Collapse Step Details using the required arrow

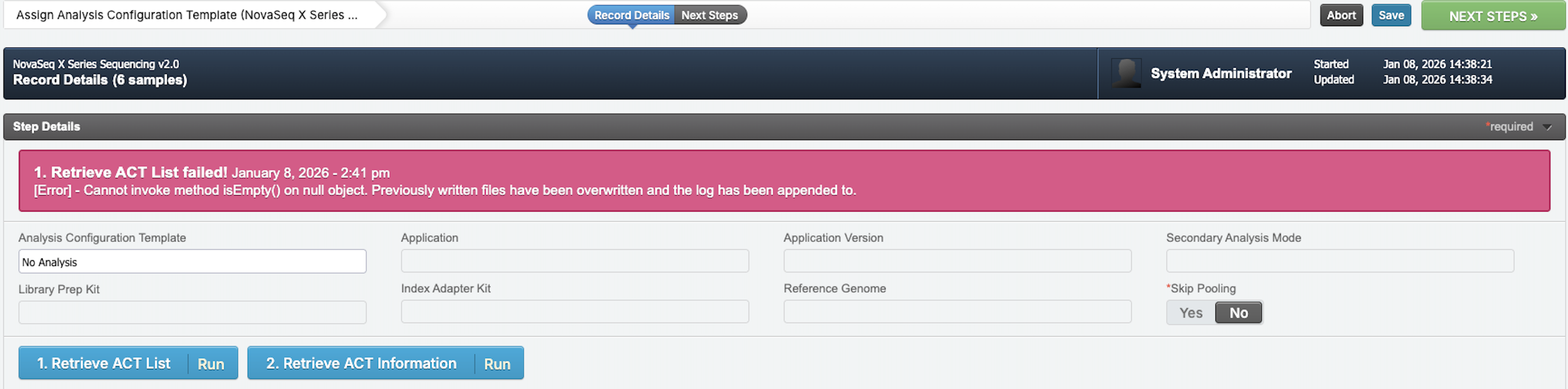1547,127
